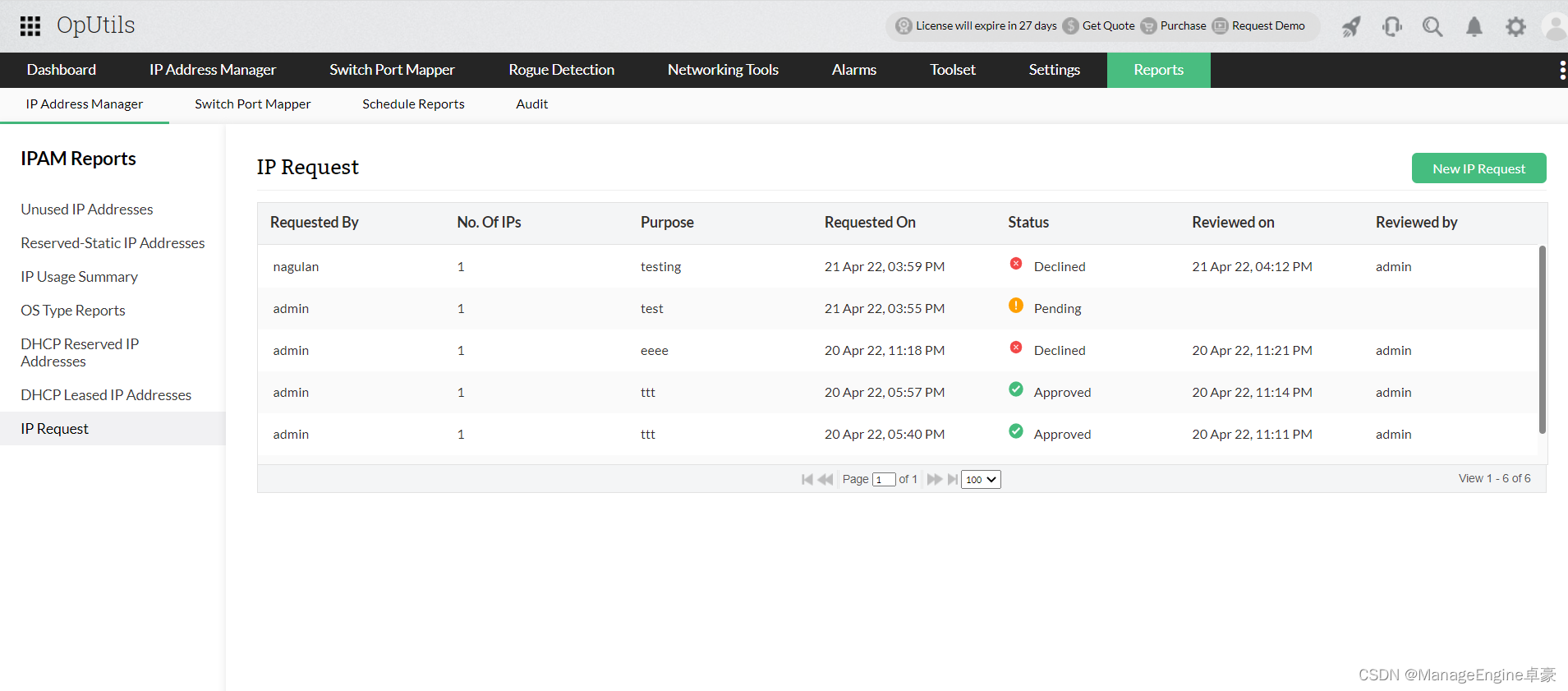1568x691 pixels.
Task: Go to first page arrow
Action: tap(807, 479)
